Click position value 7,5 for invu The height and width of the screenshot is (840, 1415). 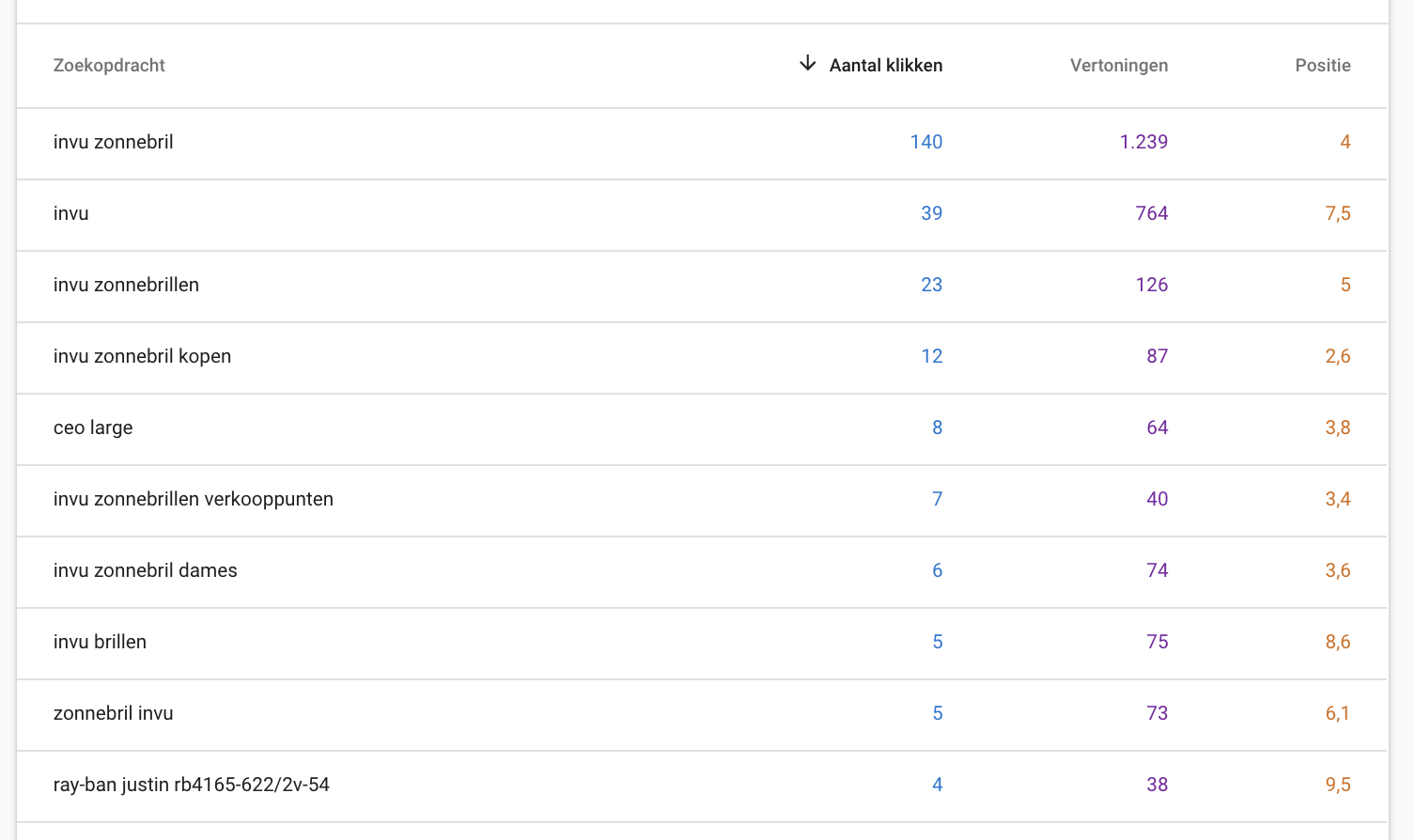point(1338,213)
